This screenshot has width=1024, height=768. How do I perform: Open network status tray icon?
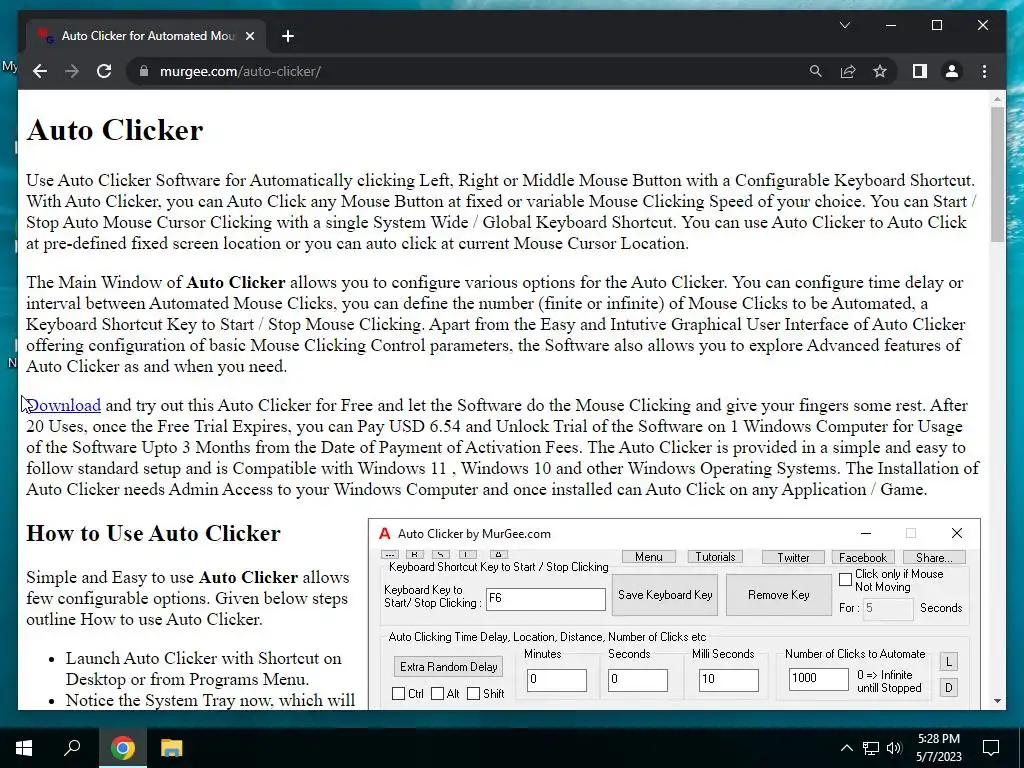[871, 748]
